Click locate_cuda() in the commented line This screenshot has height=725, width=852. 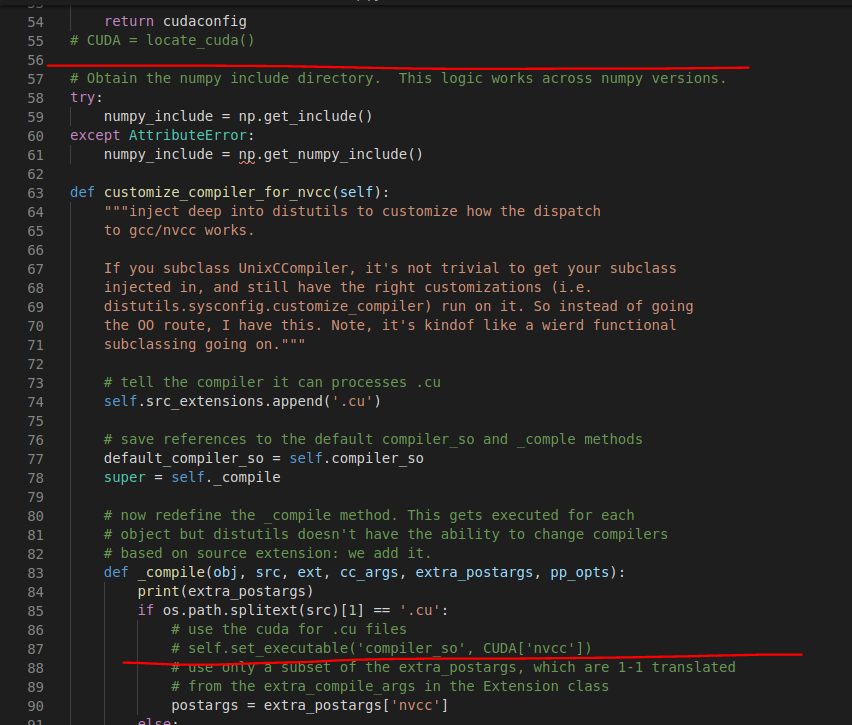click(200, 40)
